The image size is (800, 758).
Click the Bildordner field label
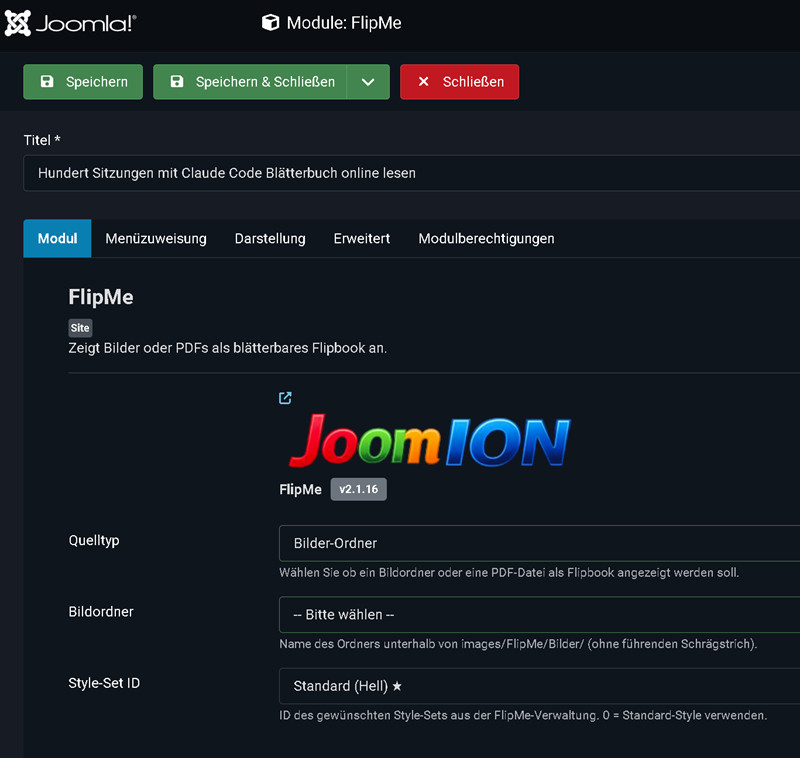point(101,612)
